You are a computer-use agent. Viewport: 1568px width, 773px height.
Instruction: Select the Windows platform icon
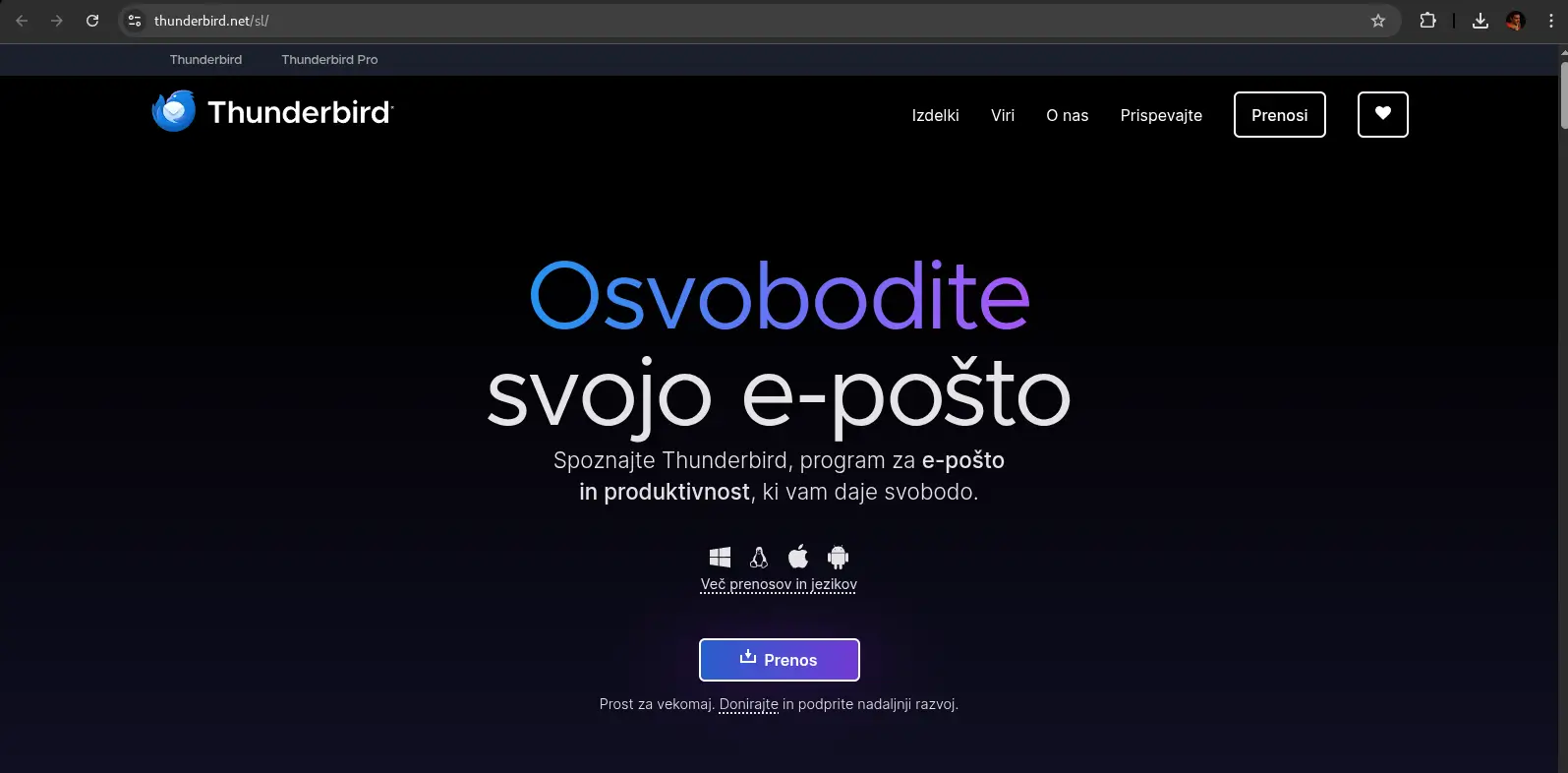(x=720, y=558)
